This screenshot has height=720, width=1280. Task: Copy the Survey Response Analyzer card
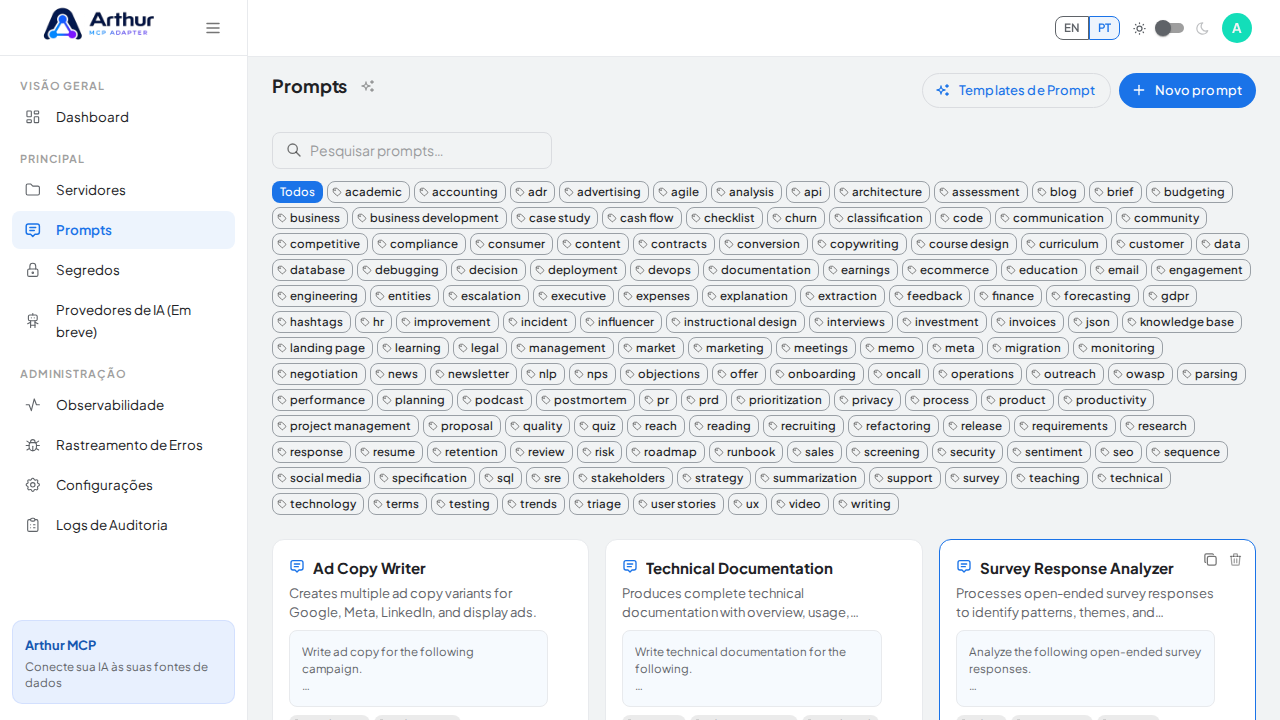click(x=1210, y=559)
